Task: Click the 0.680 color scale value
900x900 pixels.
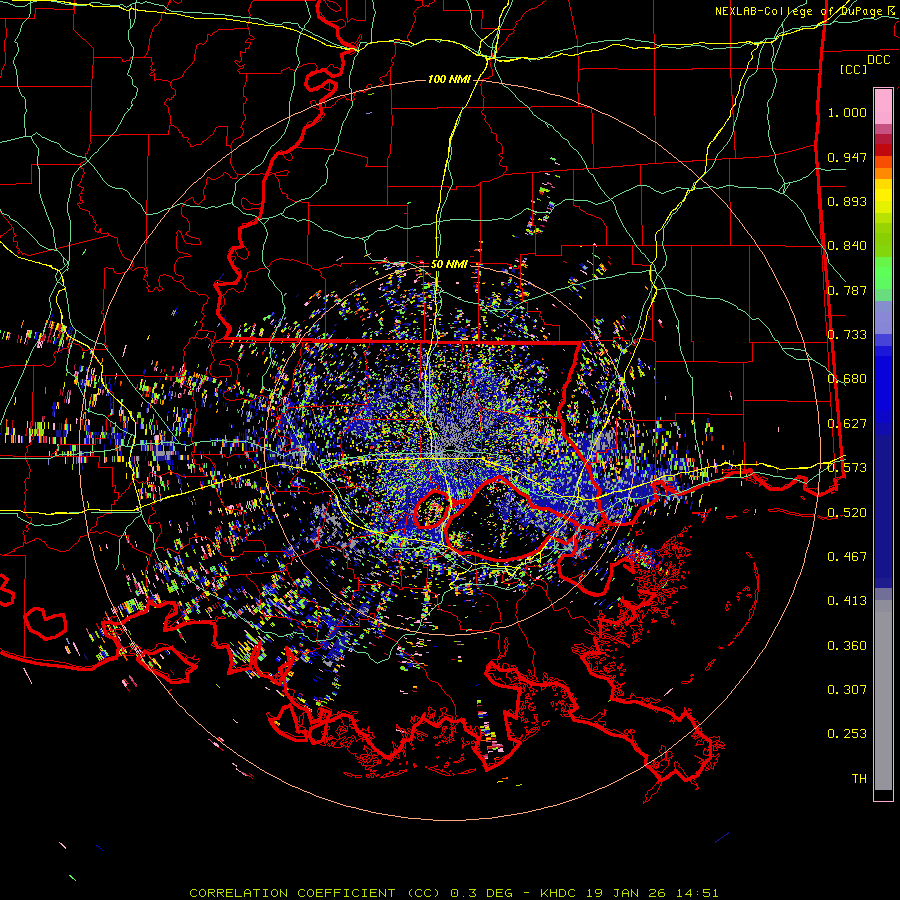Action: click(847, 379)
